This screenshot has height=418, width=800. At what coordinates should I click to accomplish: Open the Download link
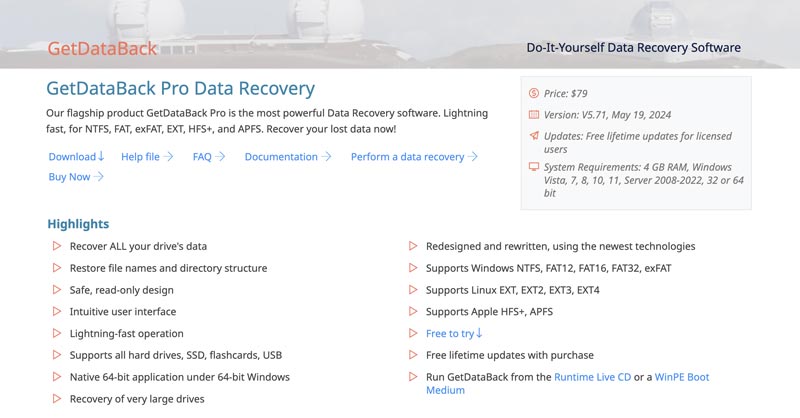77,157
